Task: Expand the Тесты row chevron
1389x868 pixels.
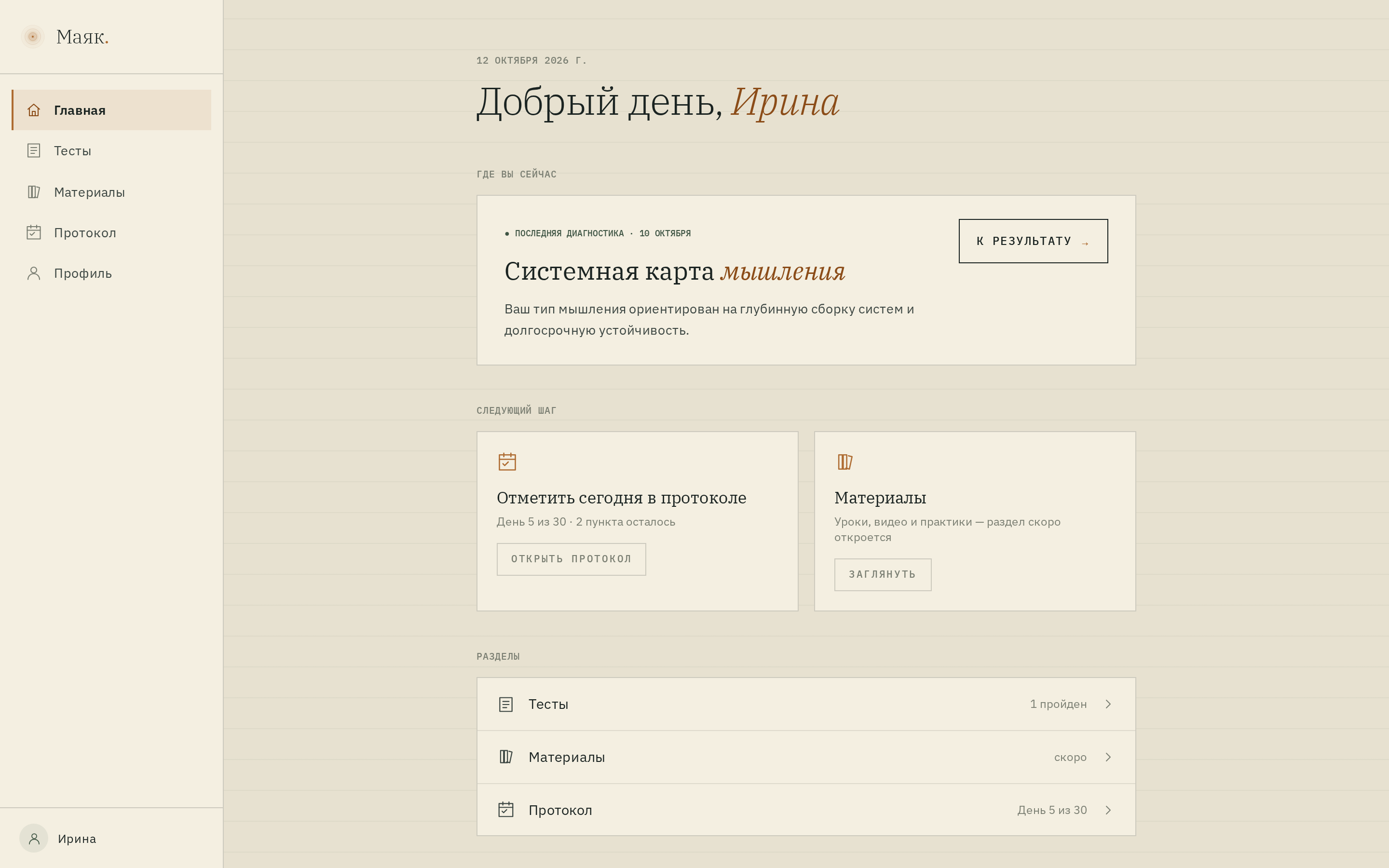Action: pos(1108,705)
